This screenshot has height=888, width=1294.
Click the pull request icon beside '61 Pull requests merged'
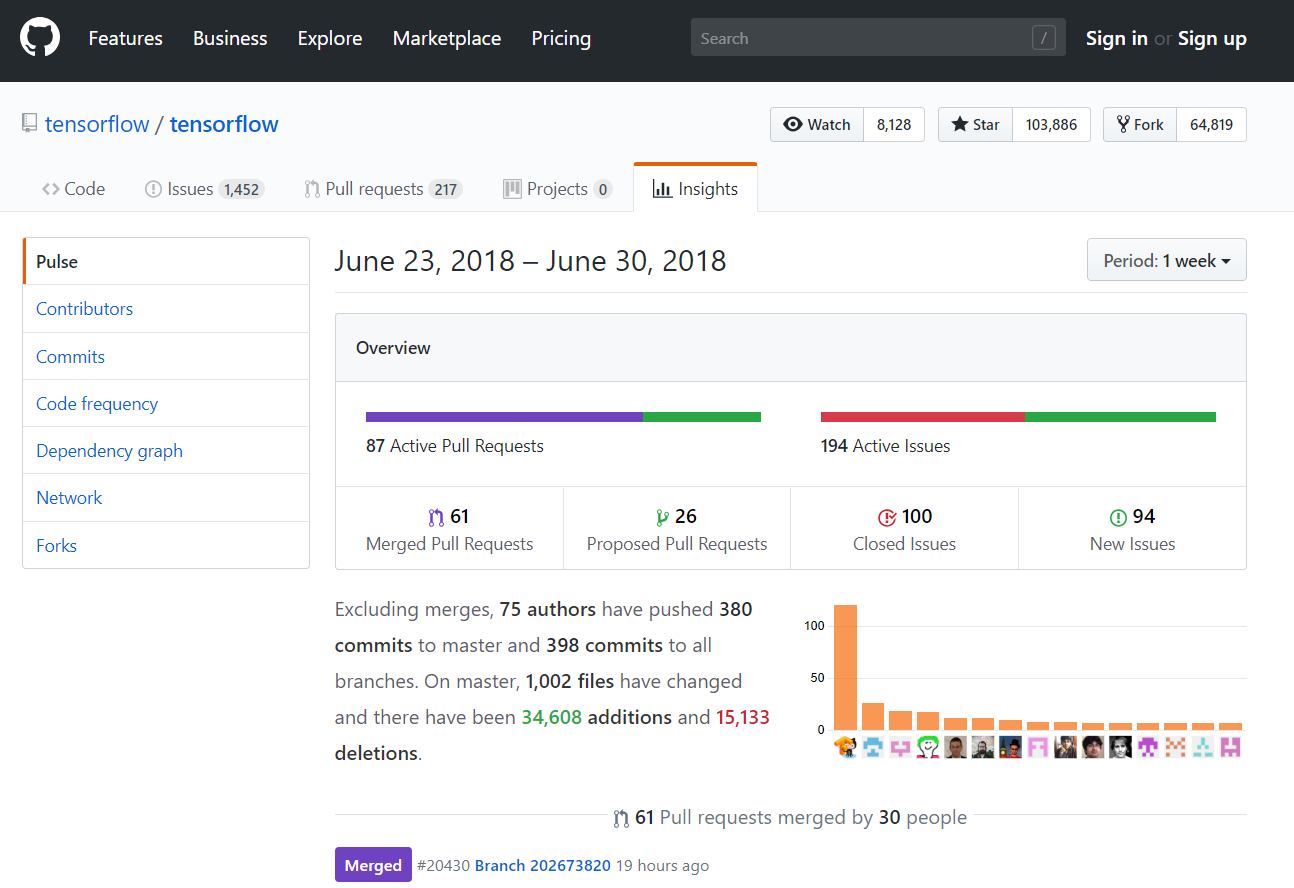point(621,818)
